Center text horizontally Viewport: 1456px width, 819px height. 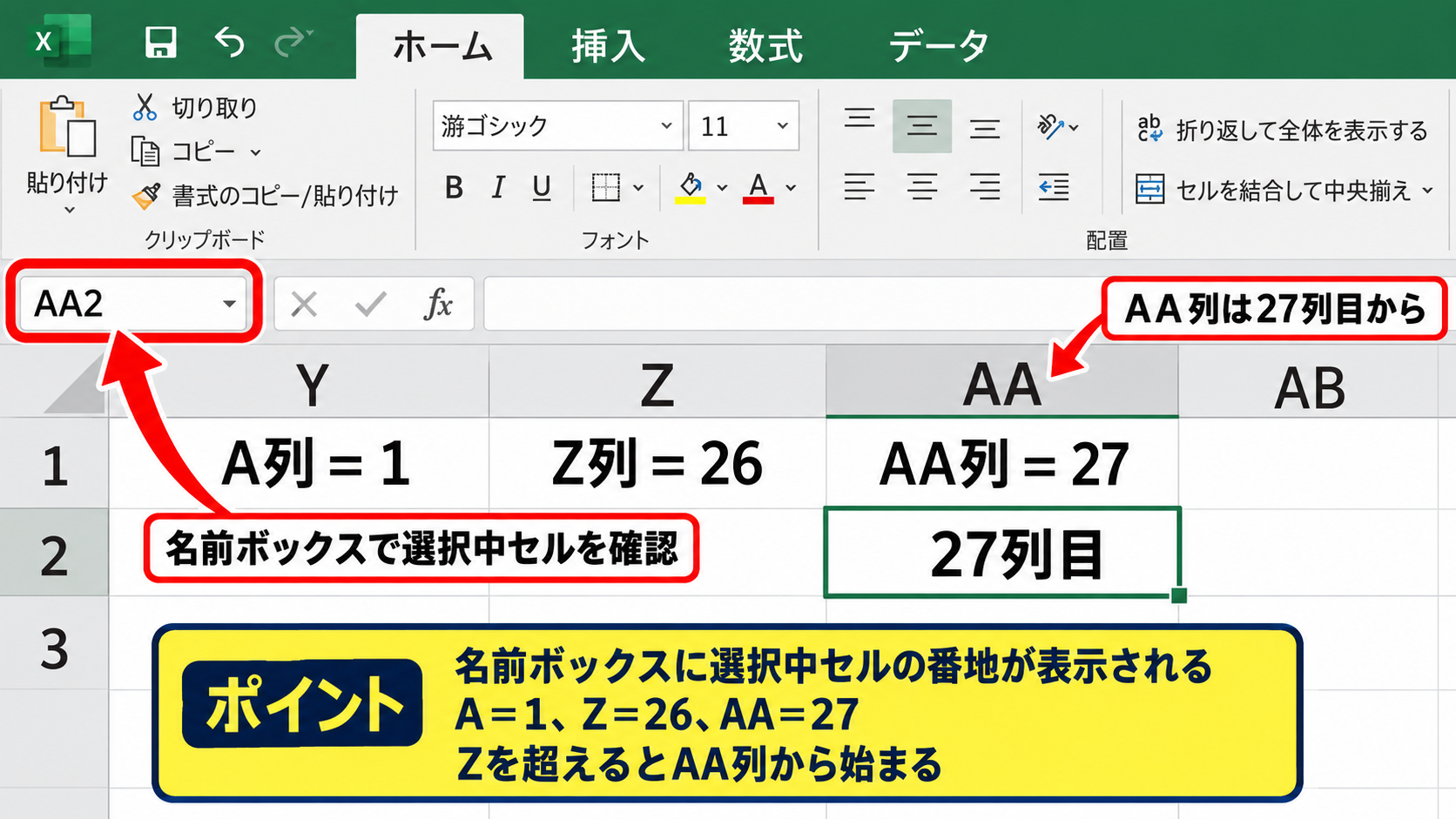point(922,187)
